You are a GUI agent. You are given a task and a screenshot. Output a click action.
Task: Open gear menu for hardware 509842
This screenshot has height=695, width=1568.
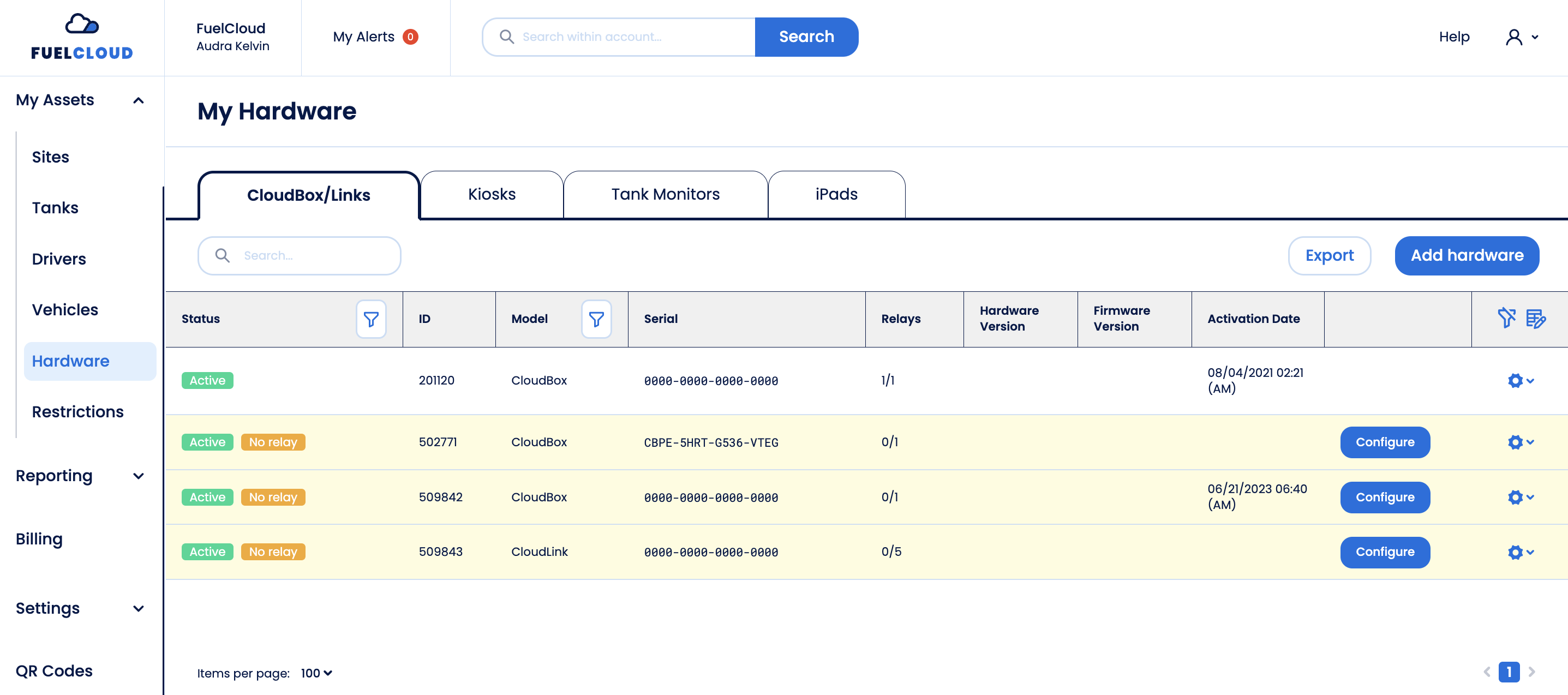[x=1521, y=497]
